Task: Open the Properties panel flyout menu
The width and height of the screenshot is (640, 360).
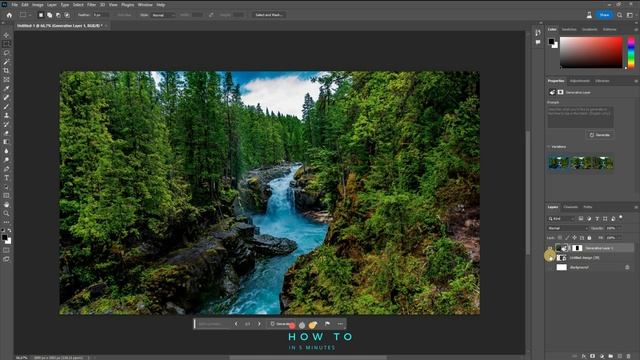Action: point(636,81)
